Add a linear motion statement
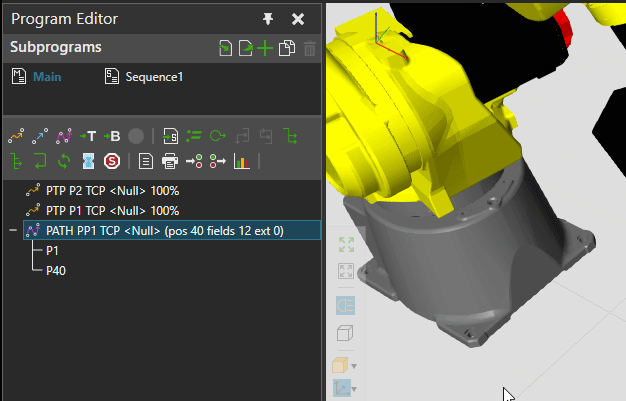 [40, 137]
